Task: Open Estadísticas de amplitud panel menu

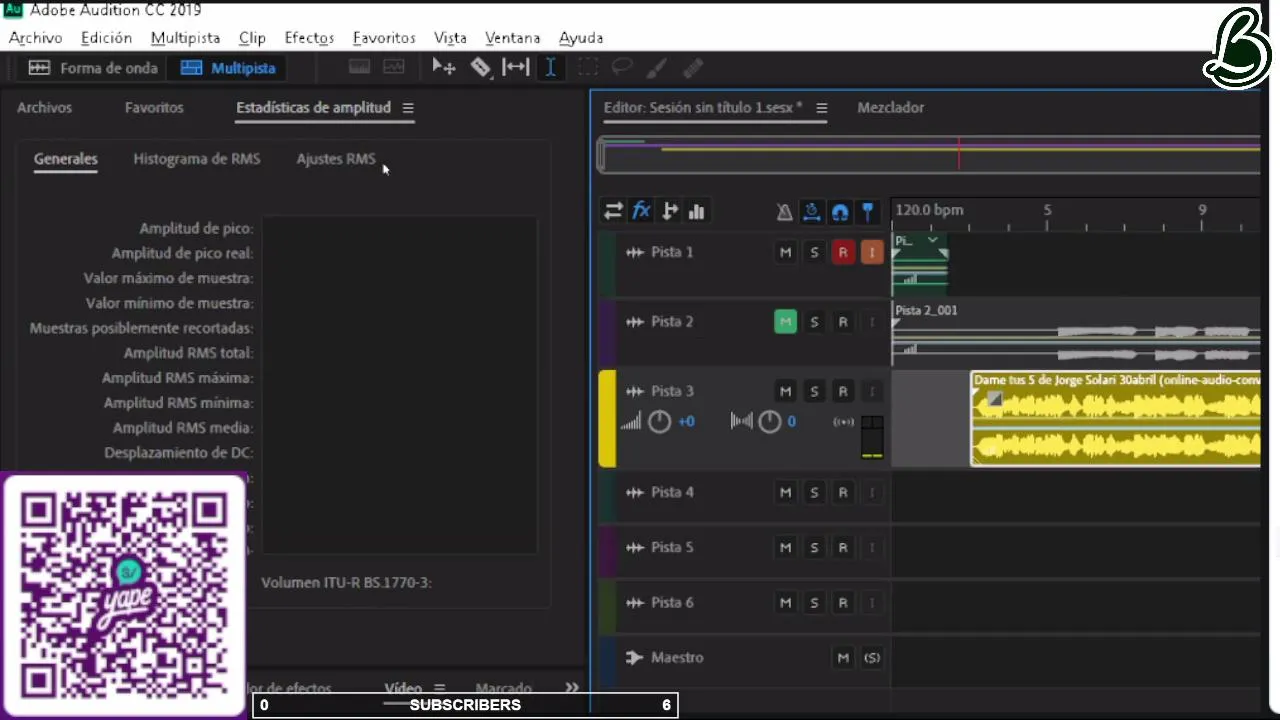Action: (x=408, y=108)
